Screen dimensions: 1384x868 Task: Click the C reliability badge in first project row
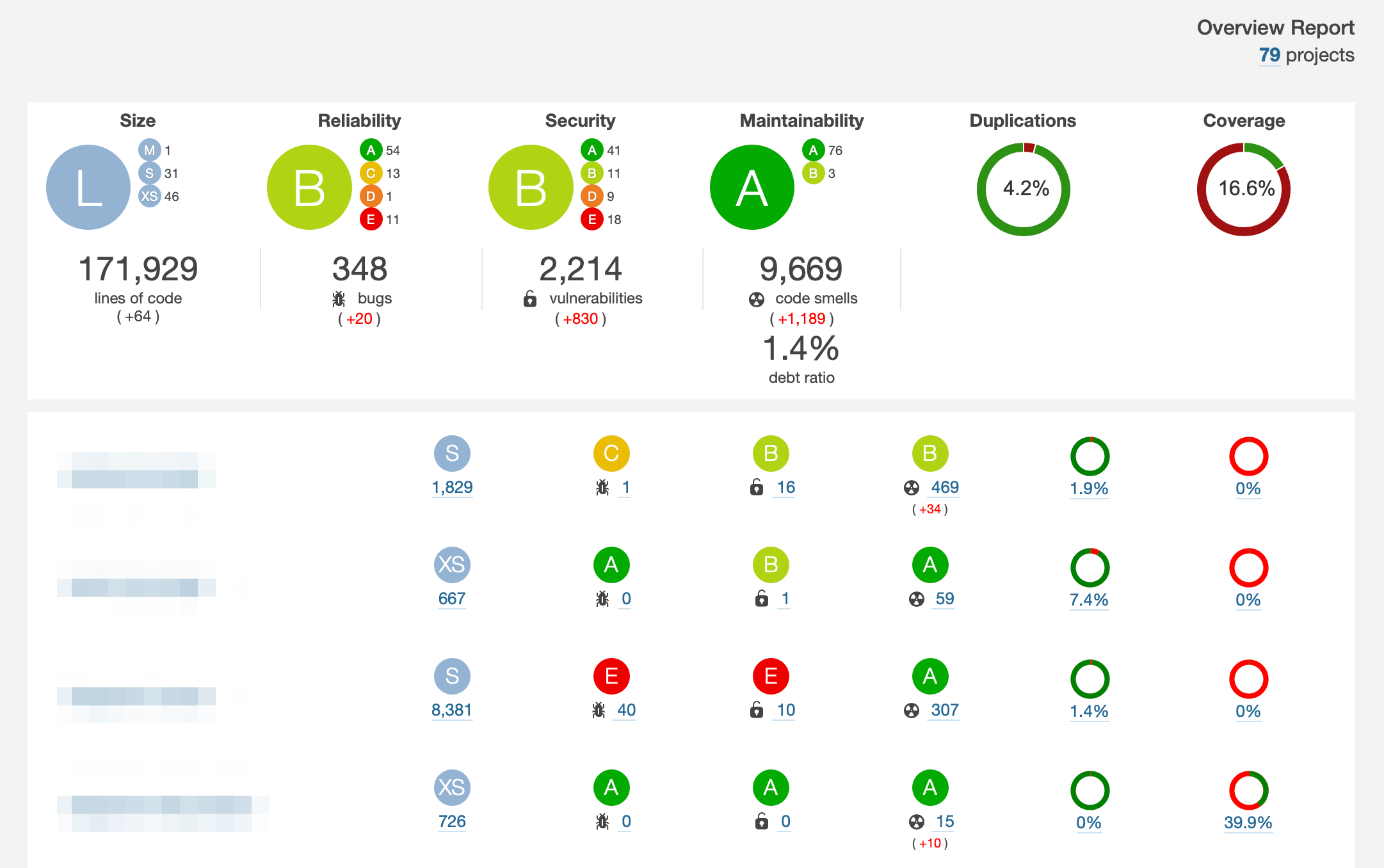point(611,453)
